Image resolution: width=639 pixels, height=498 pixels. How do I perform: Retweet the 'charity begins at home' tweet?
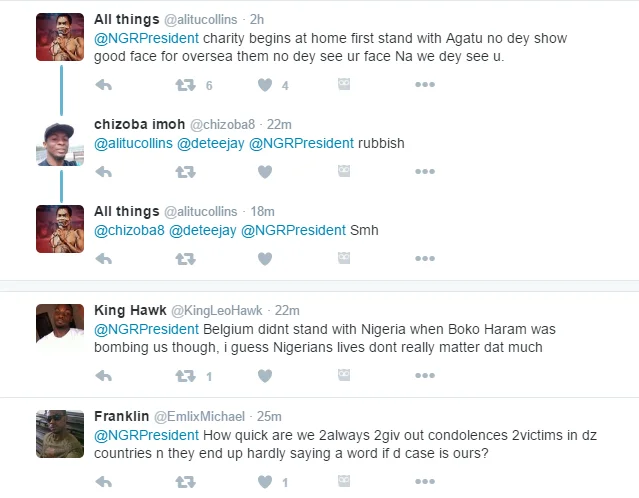185,86
